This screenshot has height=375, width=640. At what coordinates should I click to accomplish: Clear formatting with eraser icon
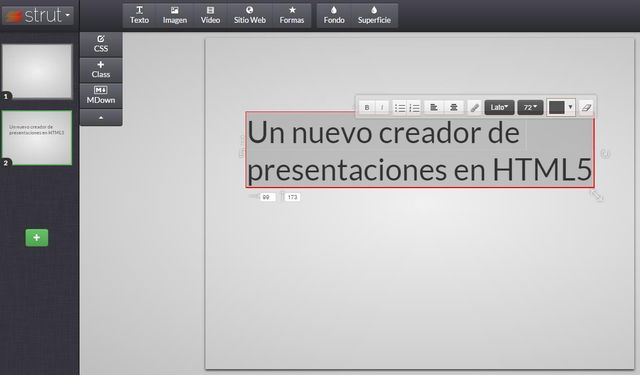point(586,107)
